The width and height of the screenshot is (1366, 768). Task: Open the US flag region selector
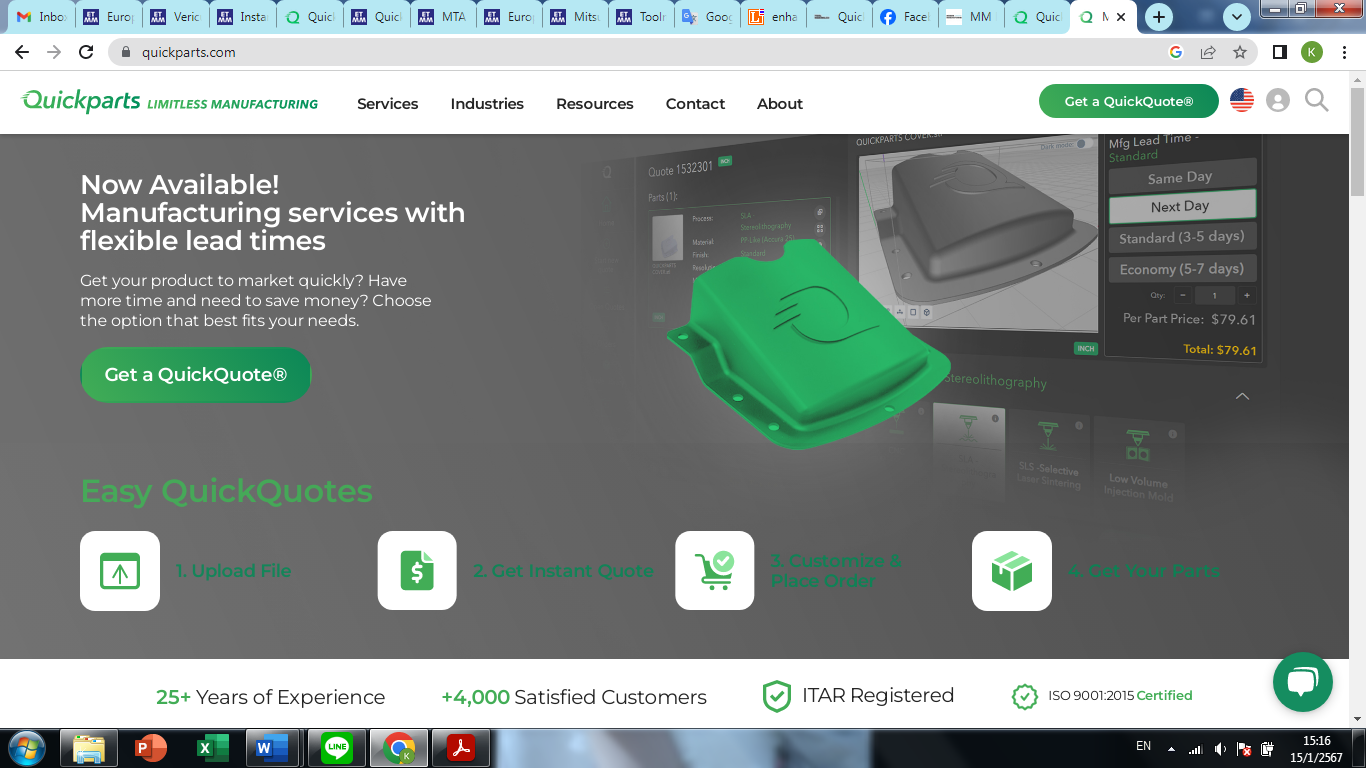click(x=1242, y=100)
